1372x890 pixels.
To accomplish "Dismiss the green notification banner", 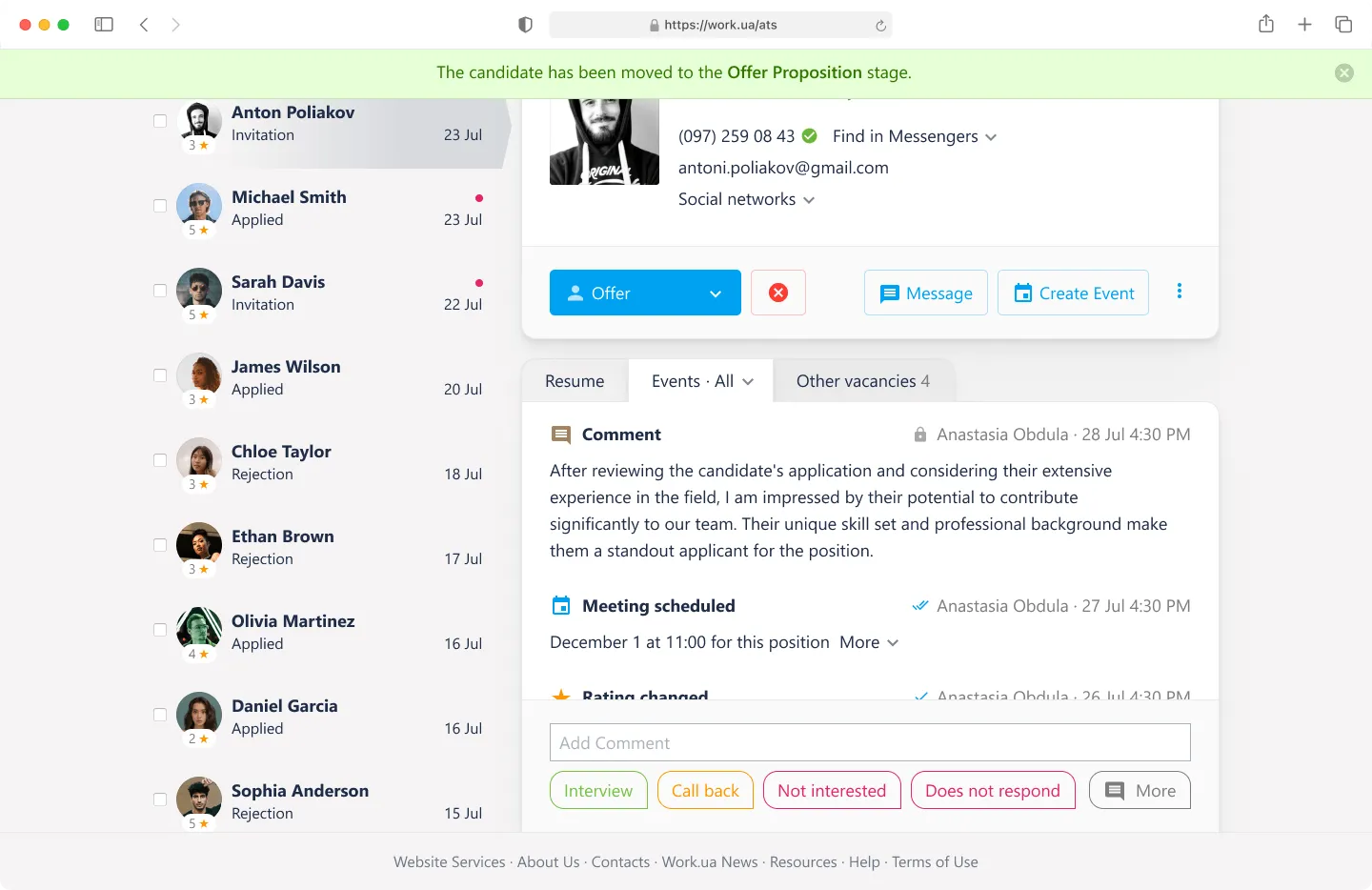I will click(x=1343, y=72).
